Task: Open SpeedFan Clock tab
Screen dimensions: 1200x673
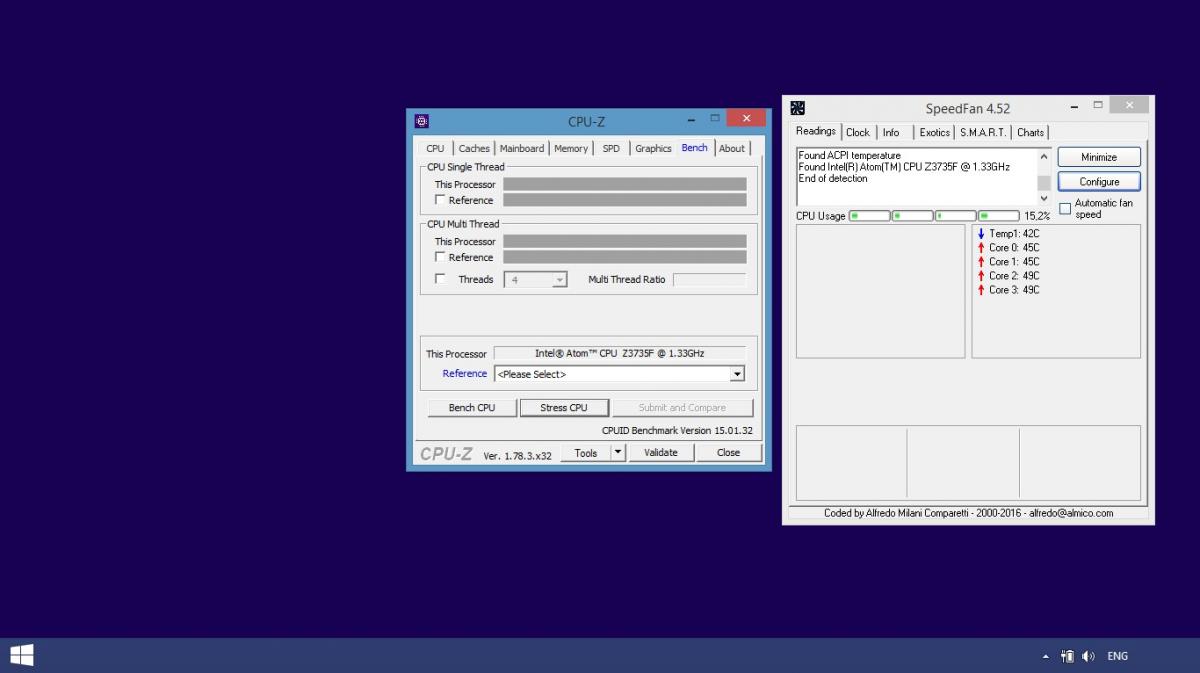Action: coord(858,132)
